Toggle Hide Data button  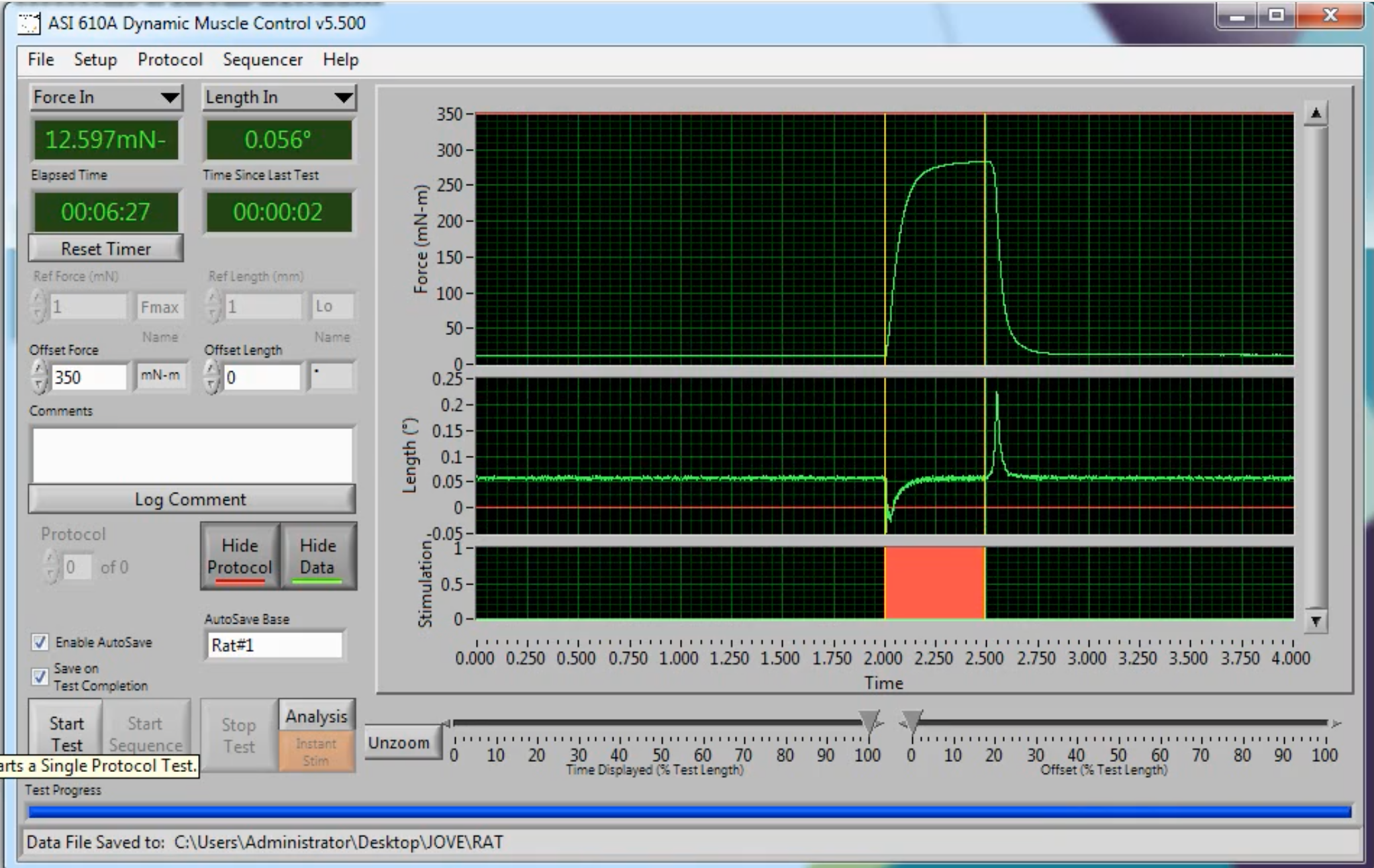(318, 557)
